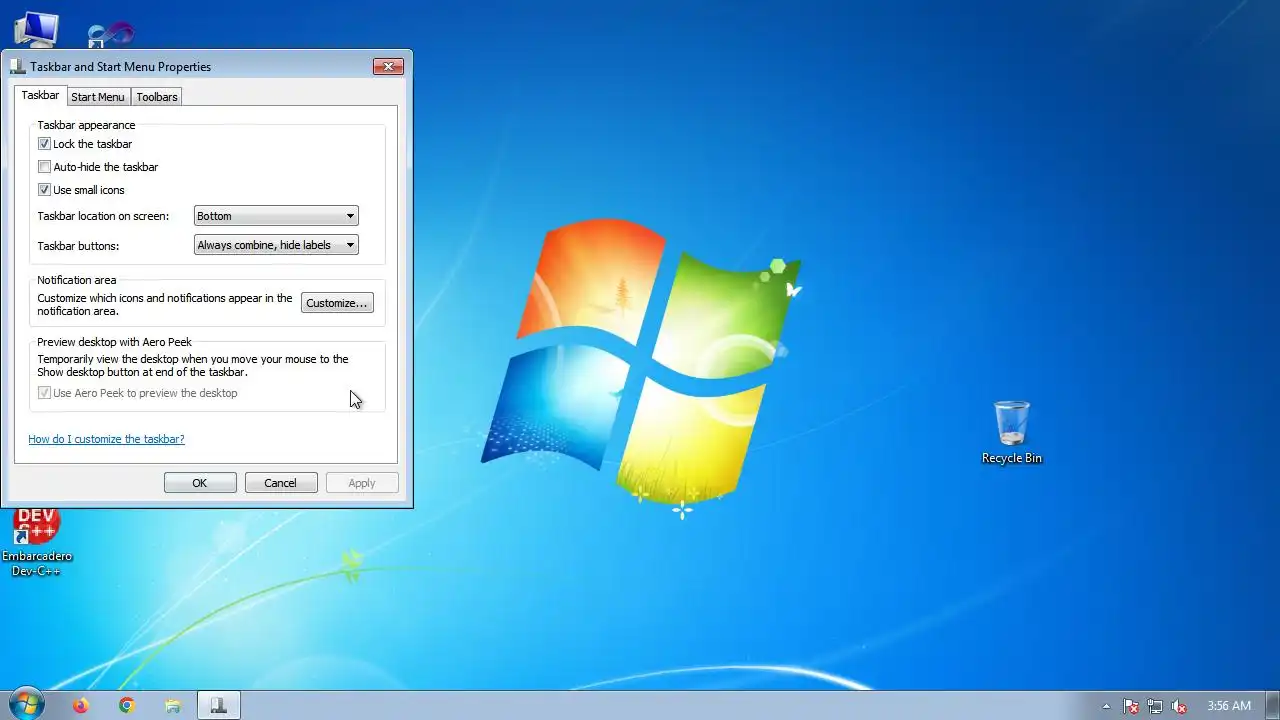Uncheck Lock the taskbar
The width and height of the screenshot is (1280, 720).
(x=44, y=144)
